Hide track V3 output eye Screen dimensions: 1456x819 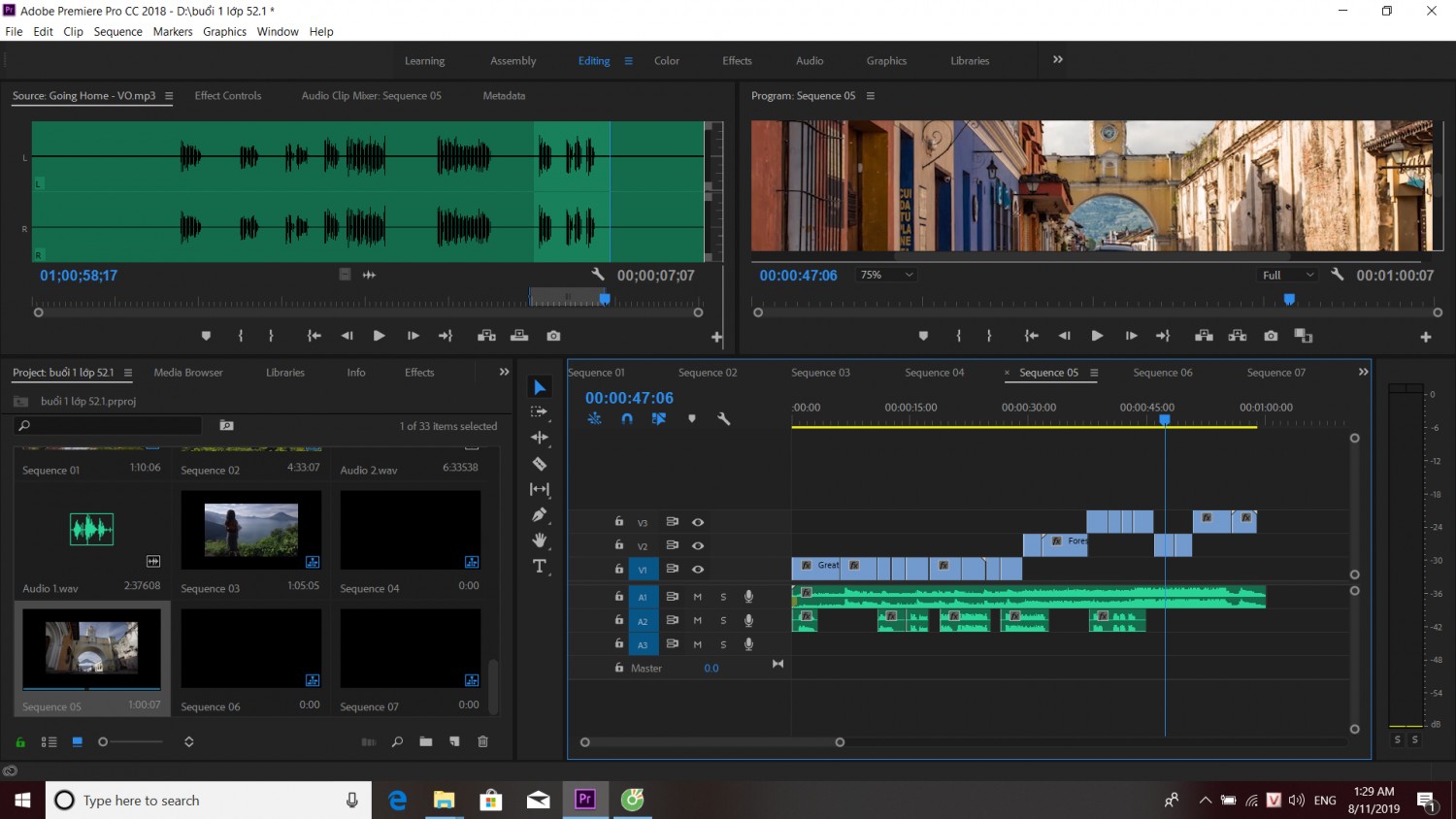pos(698,522)
